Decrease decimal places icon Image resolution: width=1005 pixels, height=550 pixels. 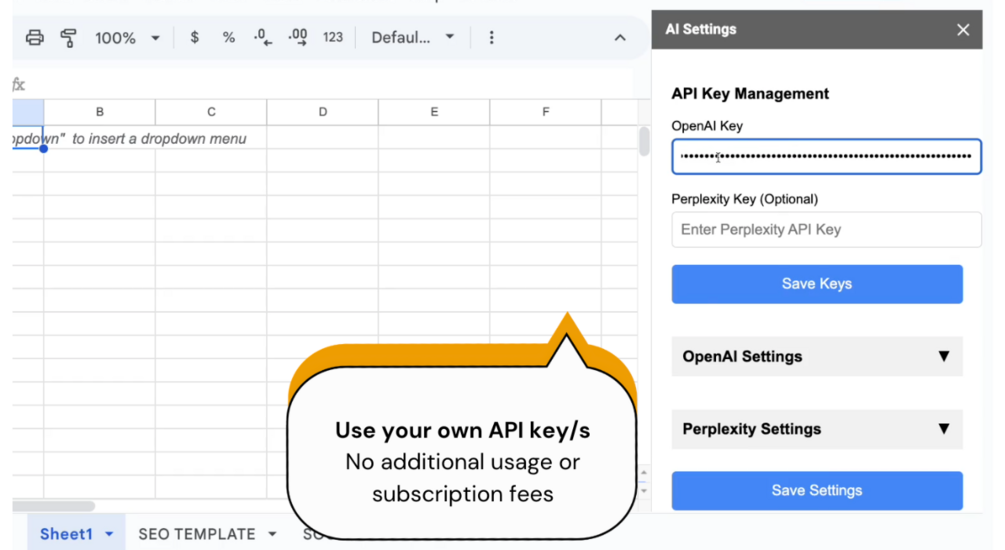(x=263, y=38)
